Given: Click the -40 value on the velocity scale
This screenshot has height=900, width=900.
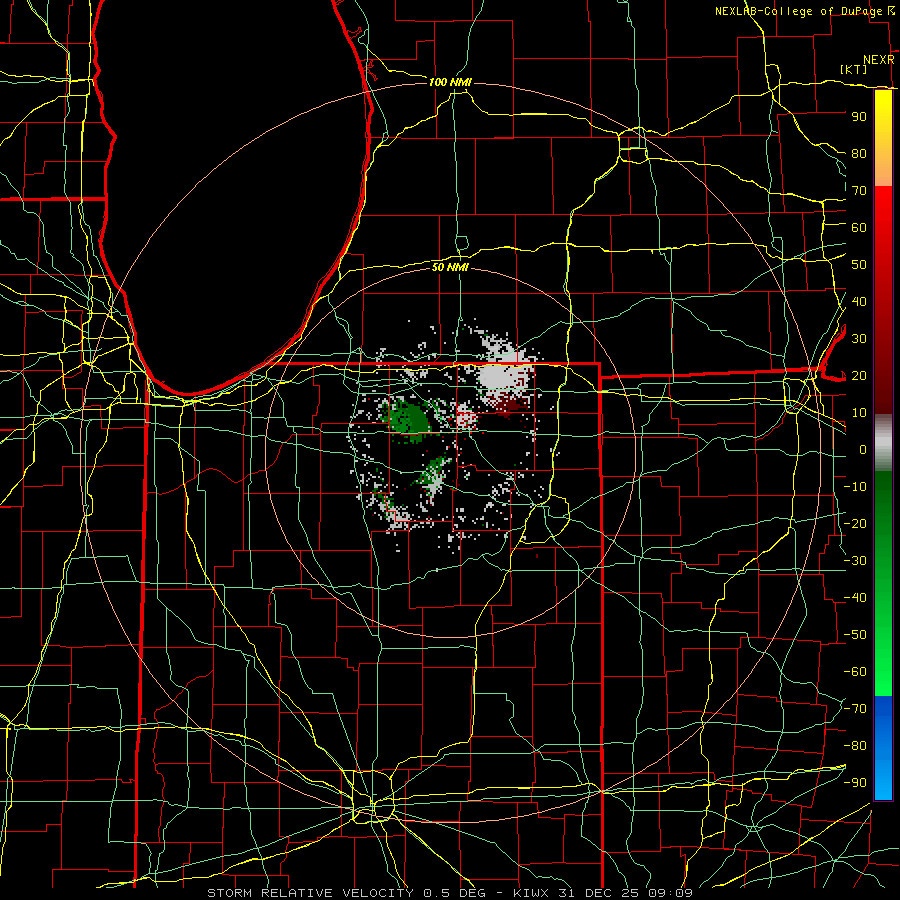Looking at the screenshot, I should (x=855, y=598).
